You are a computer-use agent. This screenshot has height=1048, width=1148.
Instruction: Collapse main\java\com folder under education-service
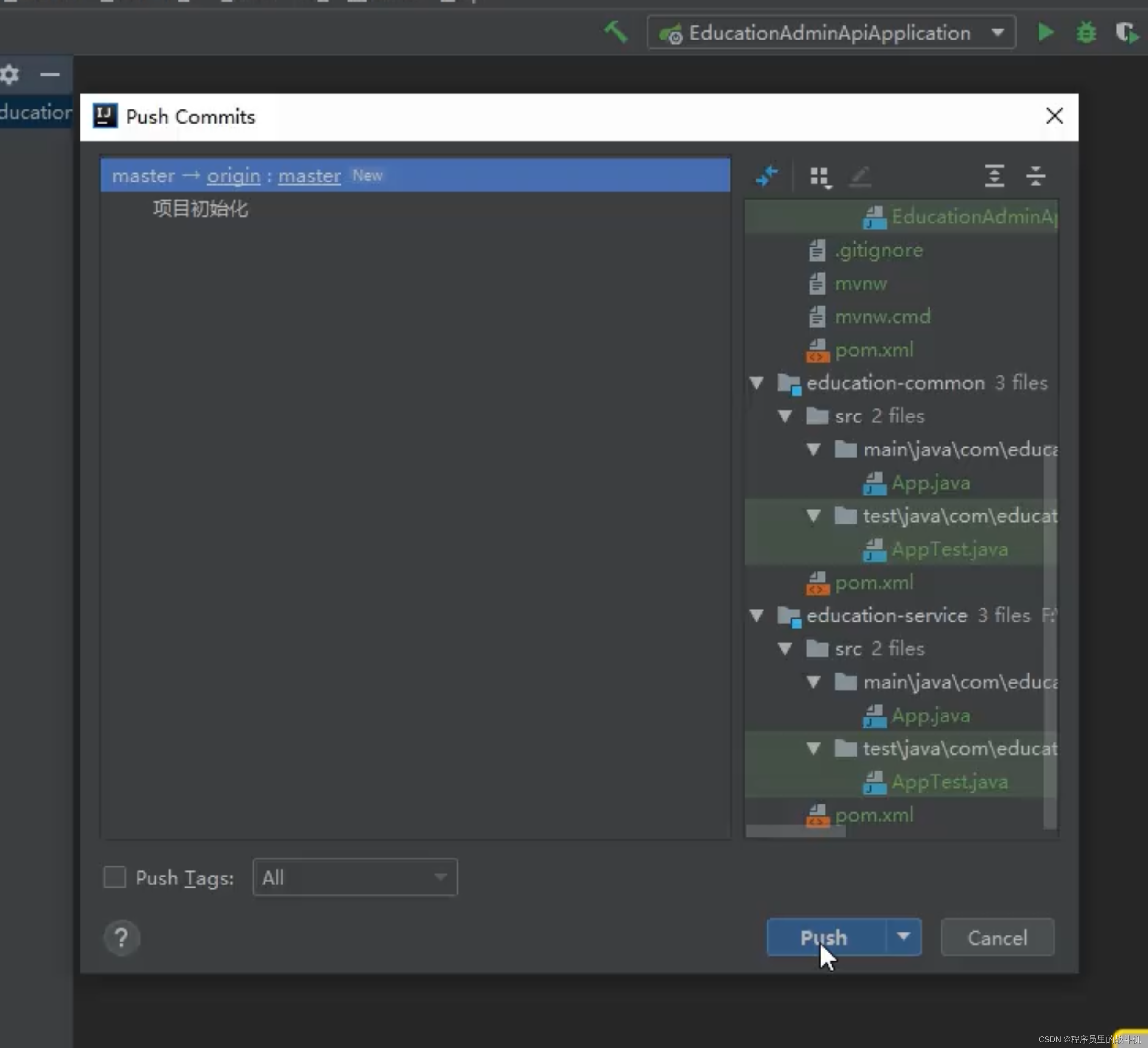click(813, 682)
